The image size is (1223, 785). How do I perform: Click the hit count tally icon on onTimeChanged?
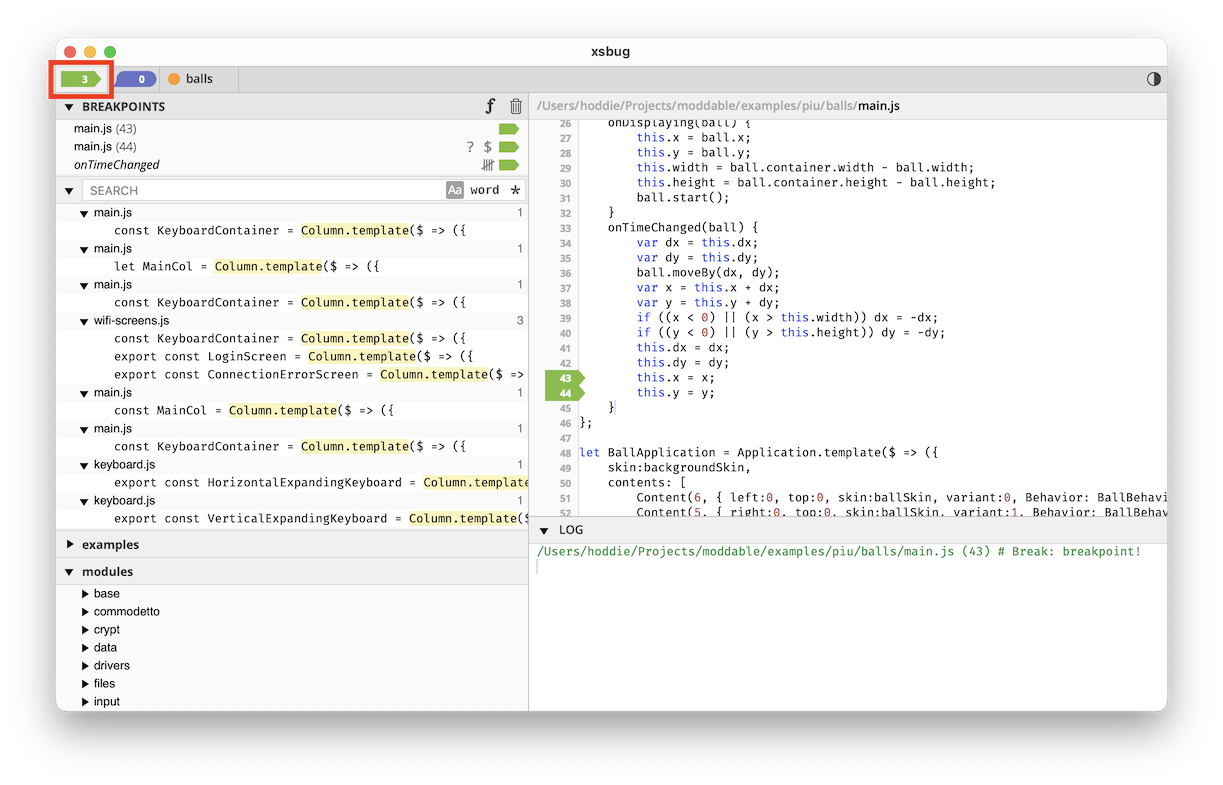point(488,165)
